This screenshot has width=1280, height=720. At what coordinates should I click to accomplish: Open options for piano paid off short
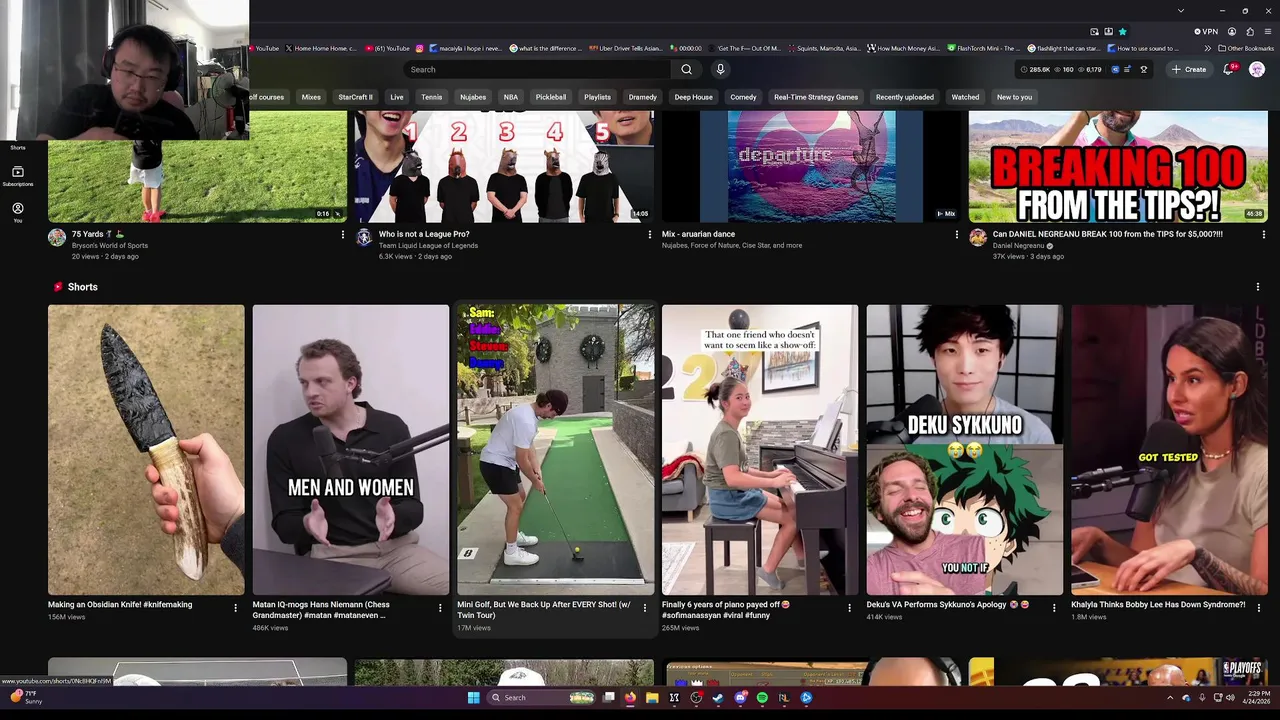click(x=849, y=607)
